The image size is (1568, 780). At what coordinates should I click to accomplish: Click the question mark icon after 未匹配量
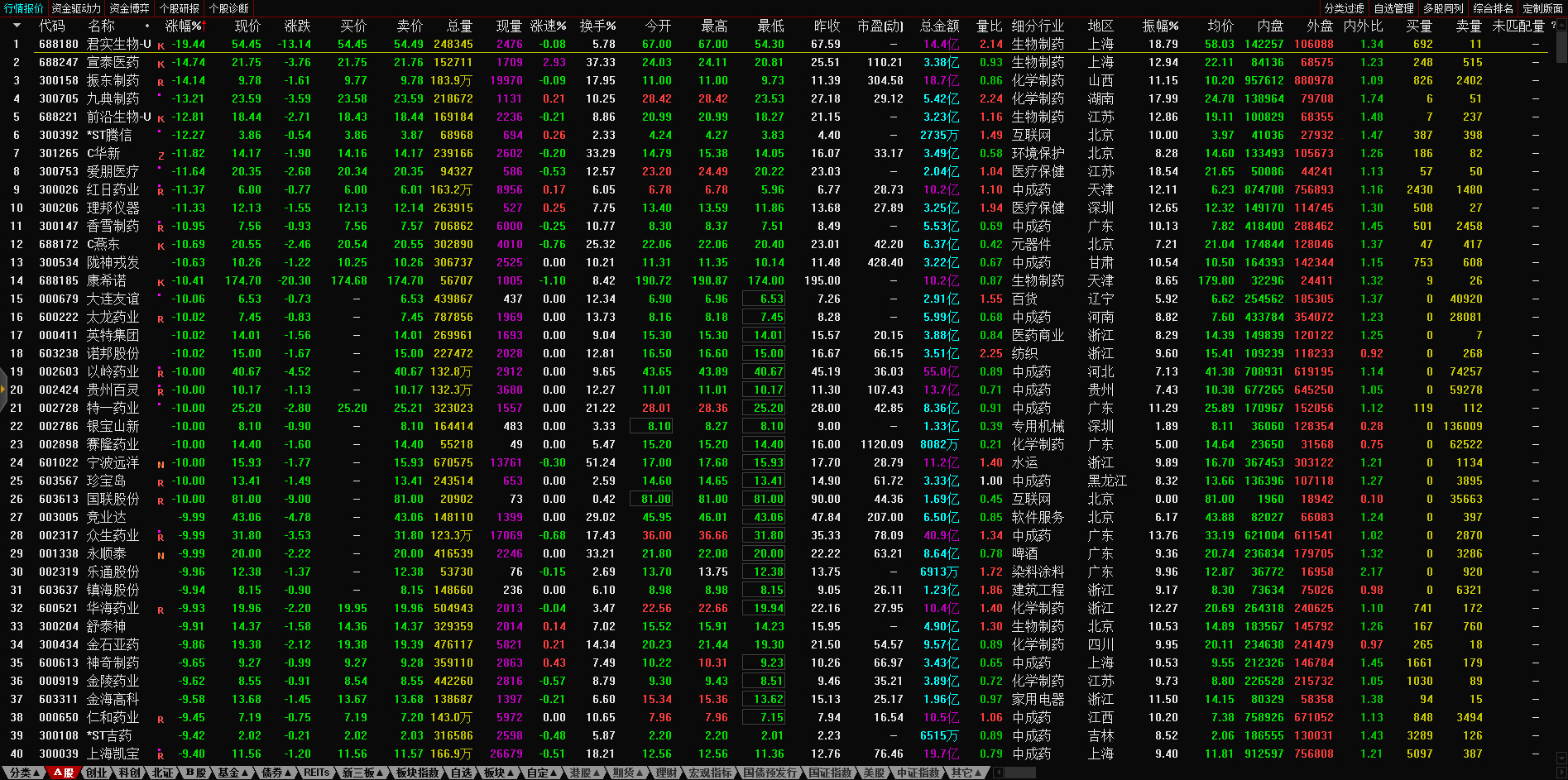(x=1553, y=26)
